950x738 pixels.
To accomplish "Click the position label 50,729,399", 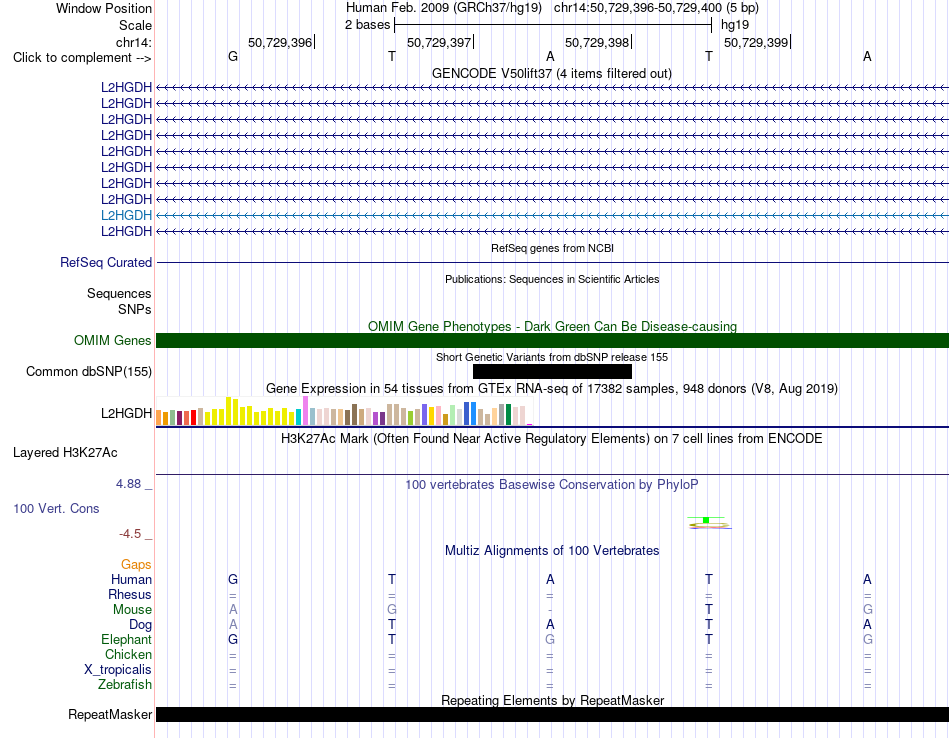I will 756,42.
